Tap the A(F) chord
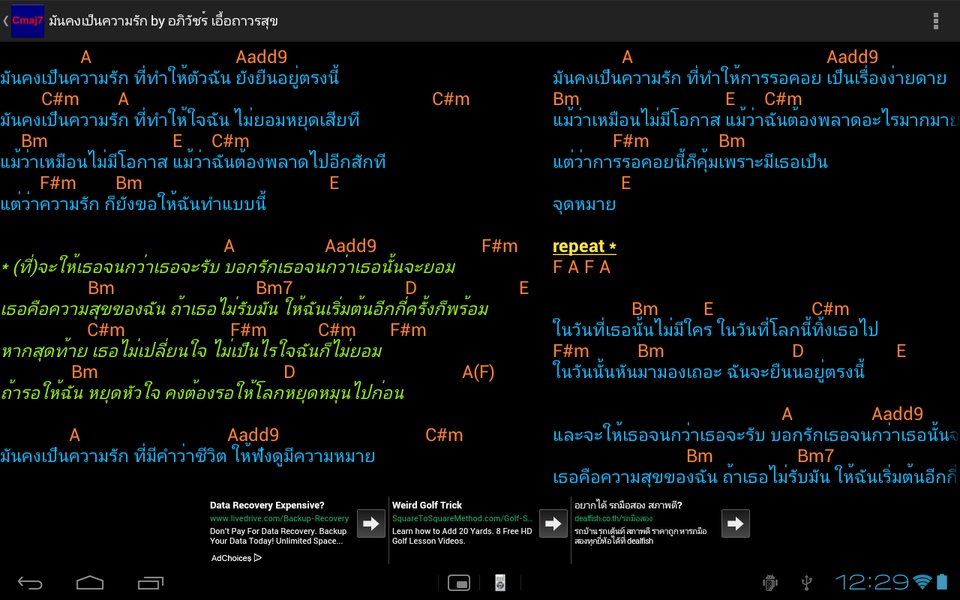The height and width of the screenshot is (600, 960). click(478, 372)
